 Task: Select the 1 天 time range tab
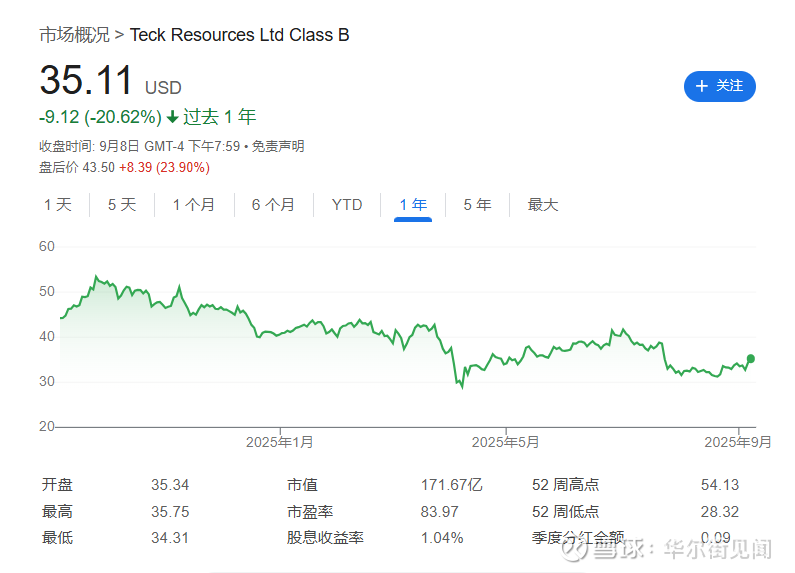pos(58,205)
